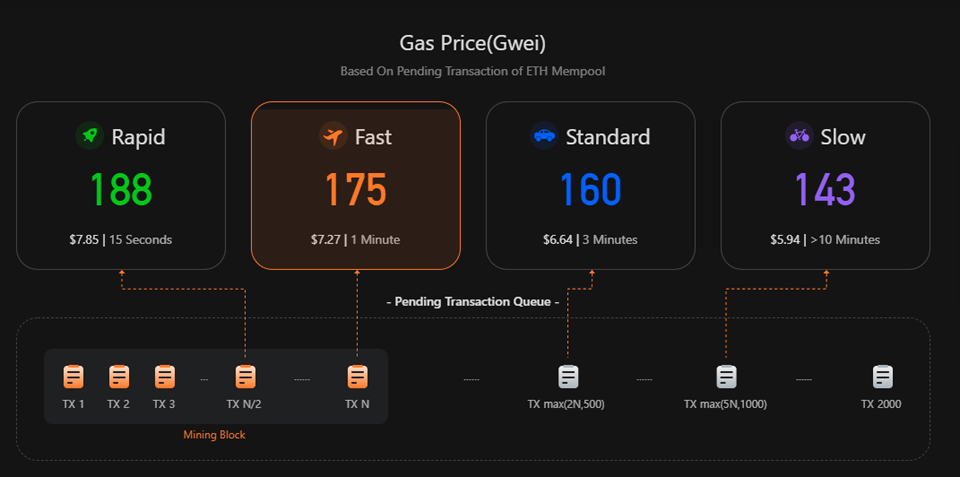Click the TX max(2N,500) transaction icon
The height and width of the screenshot is (477, 960).
567,377
